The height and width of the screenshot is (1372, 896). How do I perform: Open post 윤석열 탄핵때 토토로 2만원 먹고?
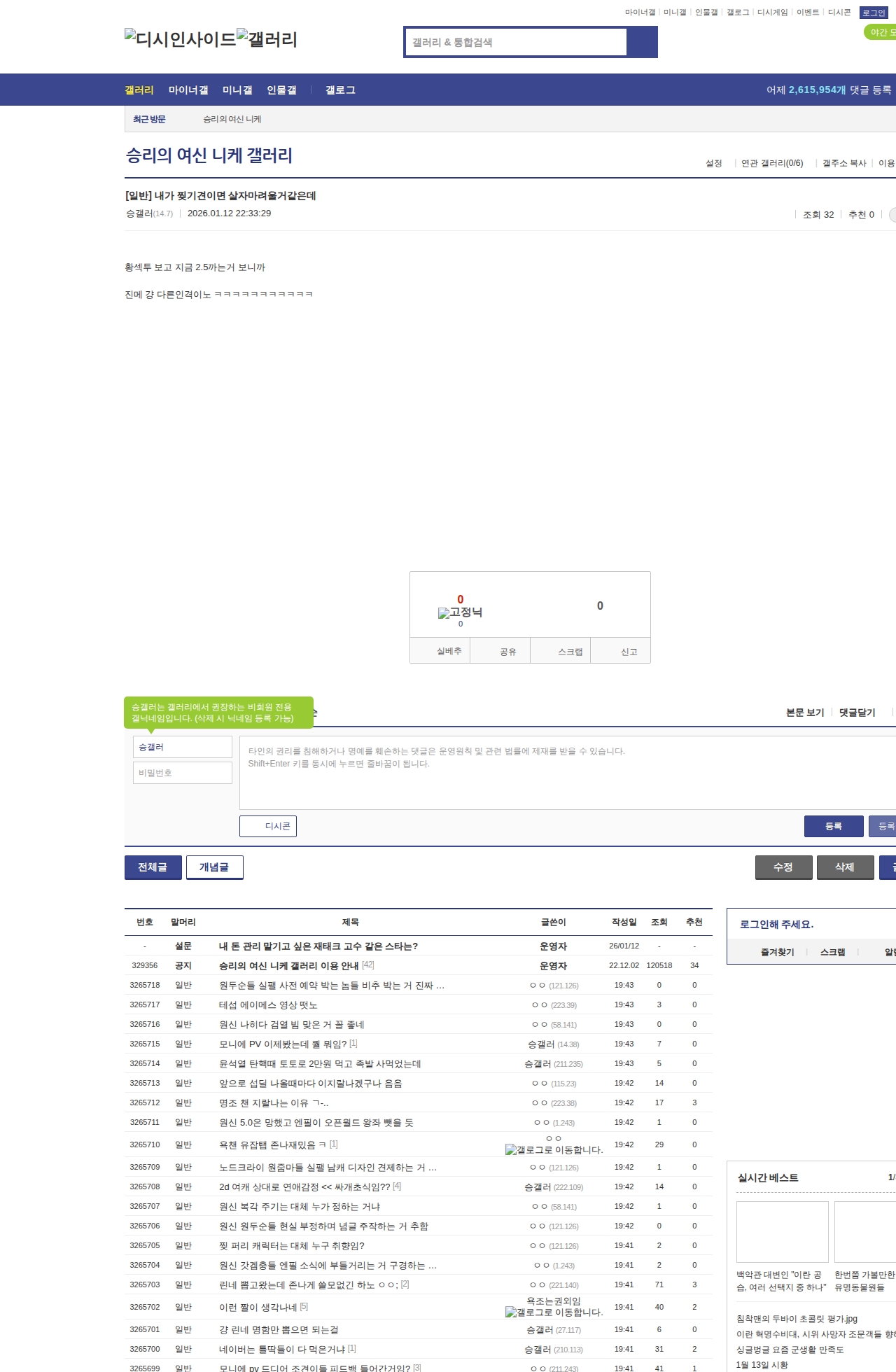[320, 1064]
